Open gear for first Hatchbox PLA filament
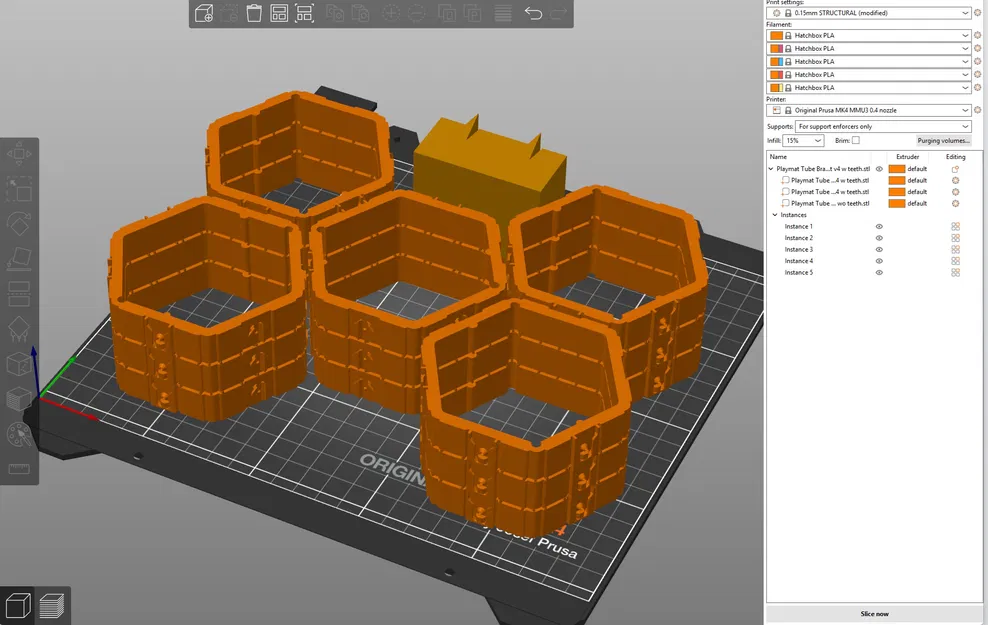Viewport: 988px width, 625px height. [977, 35]
